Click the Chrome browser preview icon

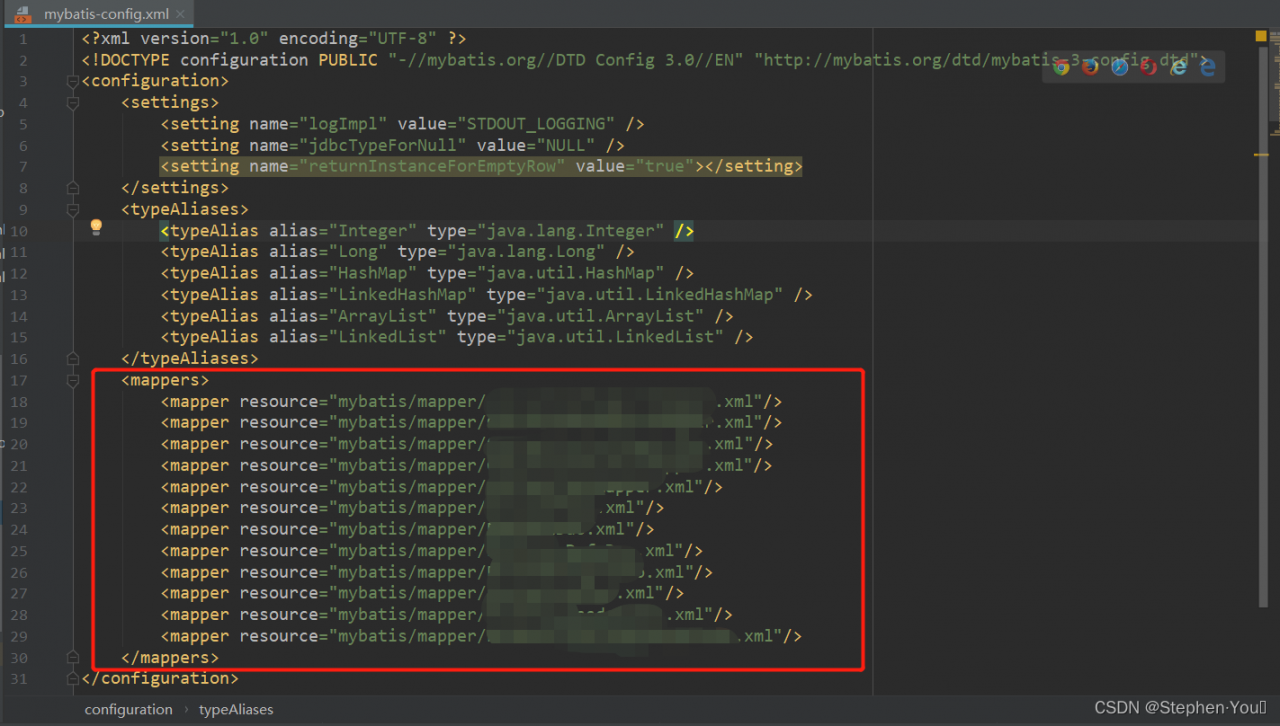(1061, 67)
